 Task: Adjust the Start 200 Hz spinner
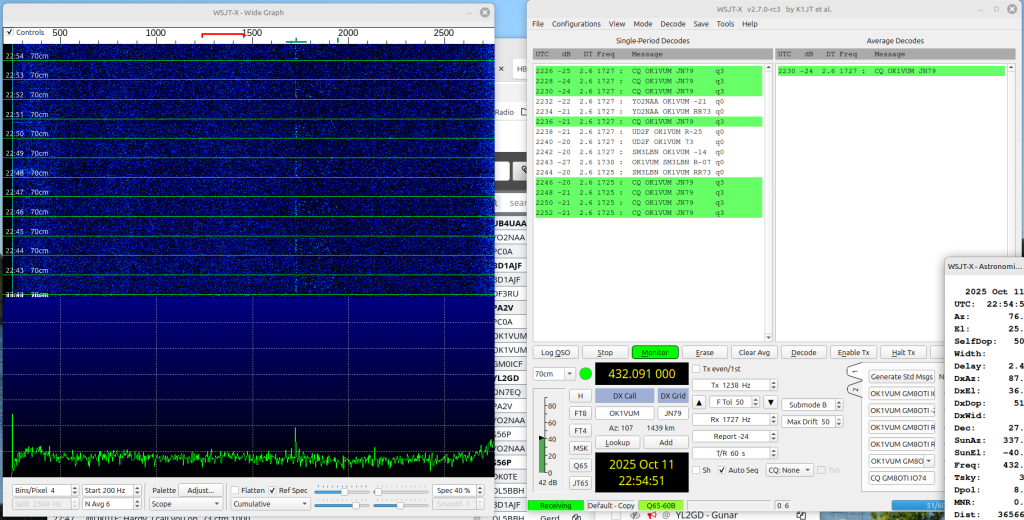[137, 490]
